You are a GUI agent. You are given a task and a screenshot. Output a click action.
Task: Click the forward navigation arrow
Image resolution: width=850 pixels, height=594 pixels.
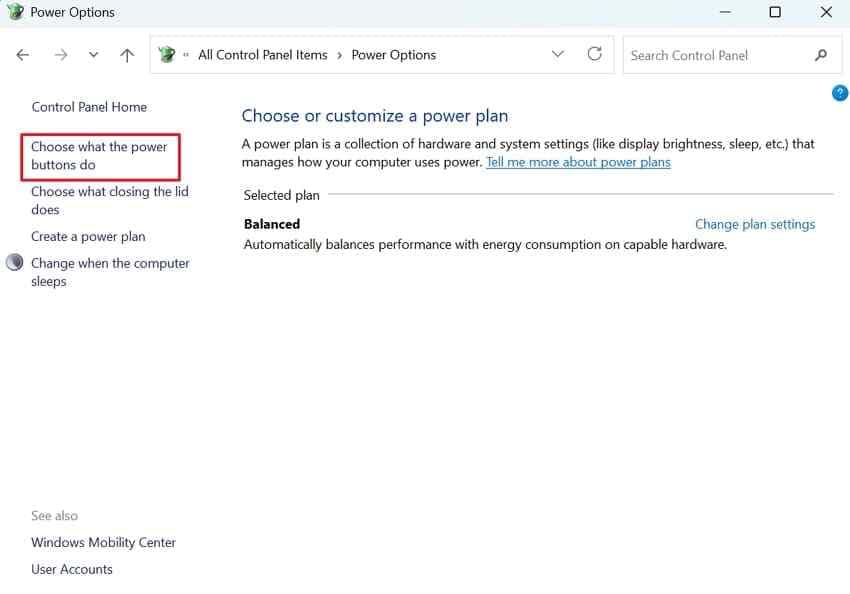coord(61,55)
